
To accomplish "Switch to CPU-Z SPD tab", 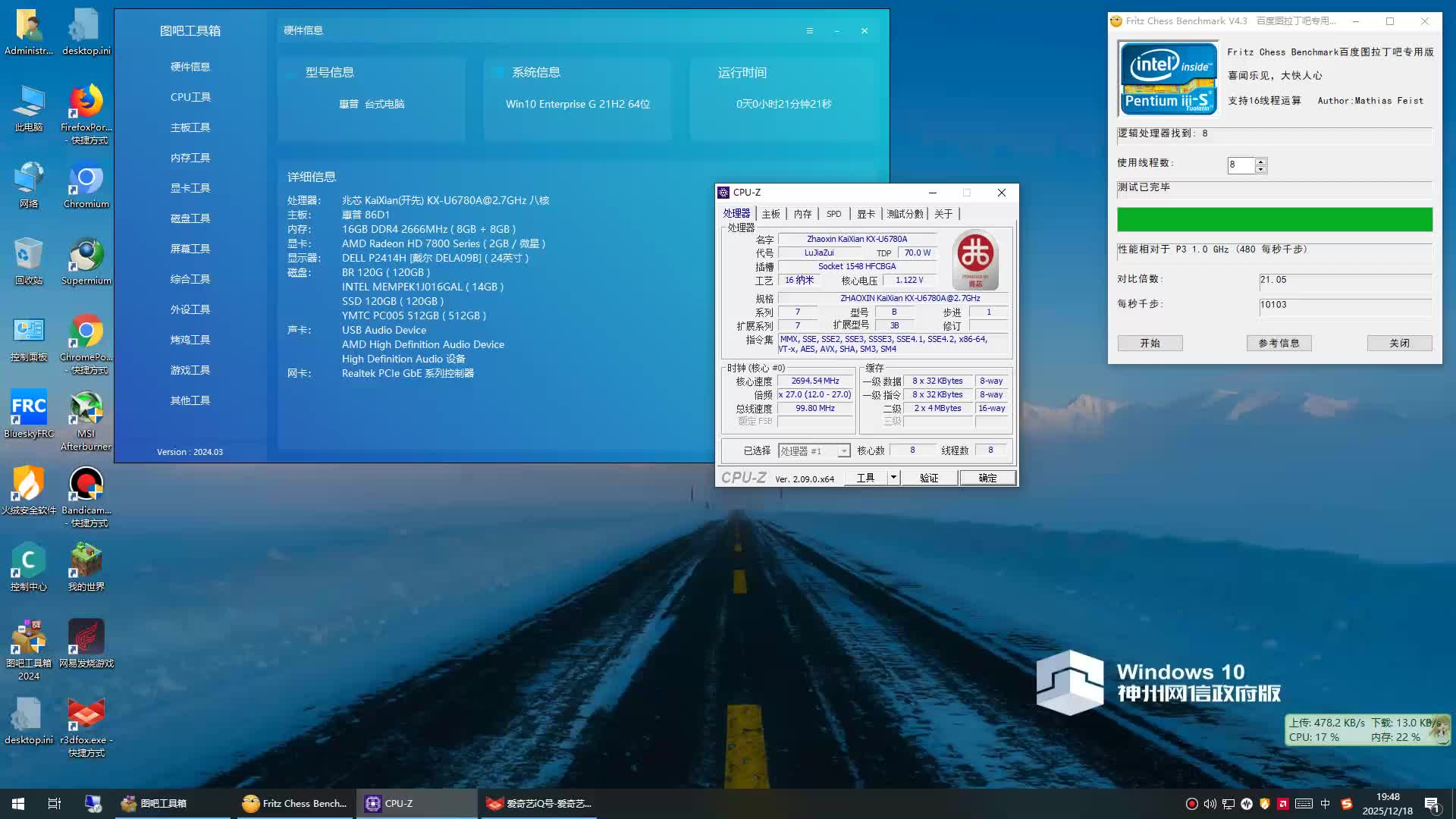I will click(834, 214).
